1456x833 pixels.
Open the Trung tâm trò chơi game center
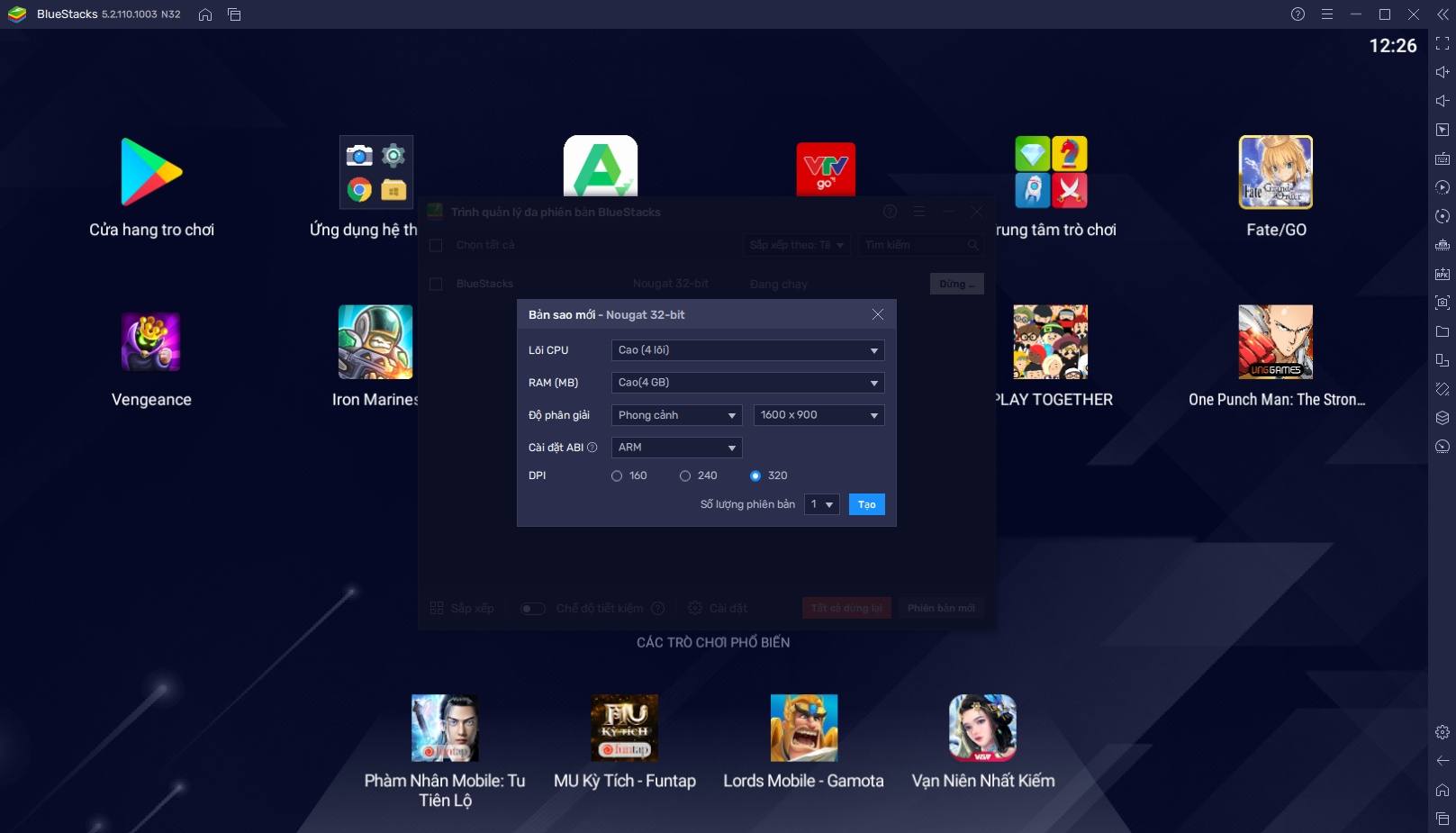coord(1051,172)
